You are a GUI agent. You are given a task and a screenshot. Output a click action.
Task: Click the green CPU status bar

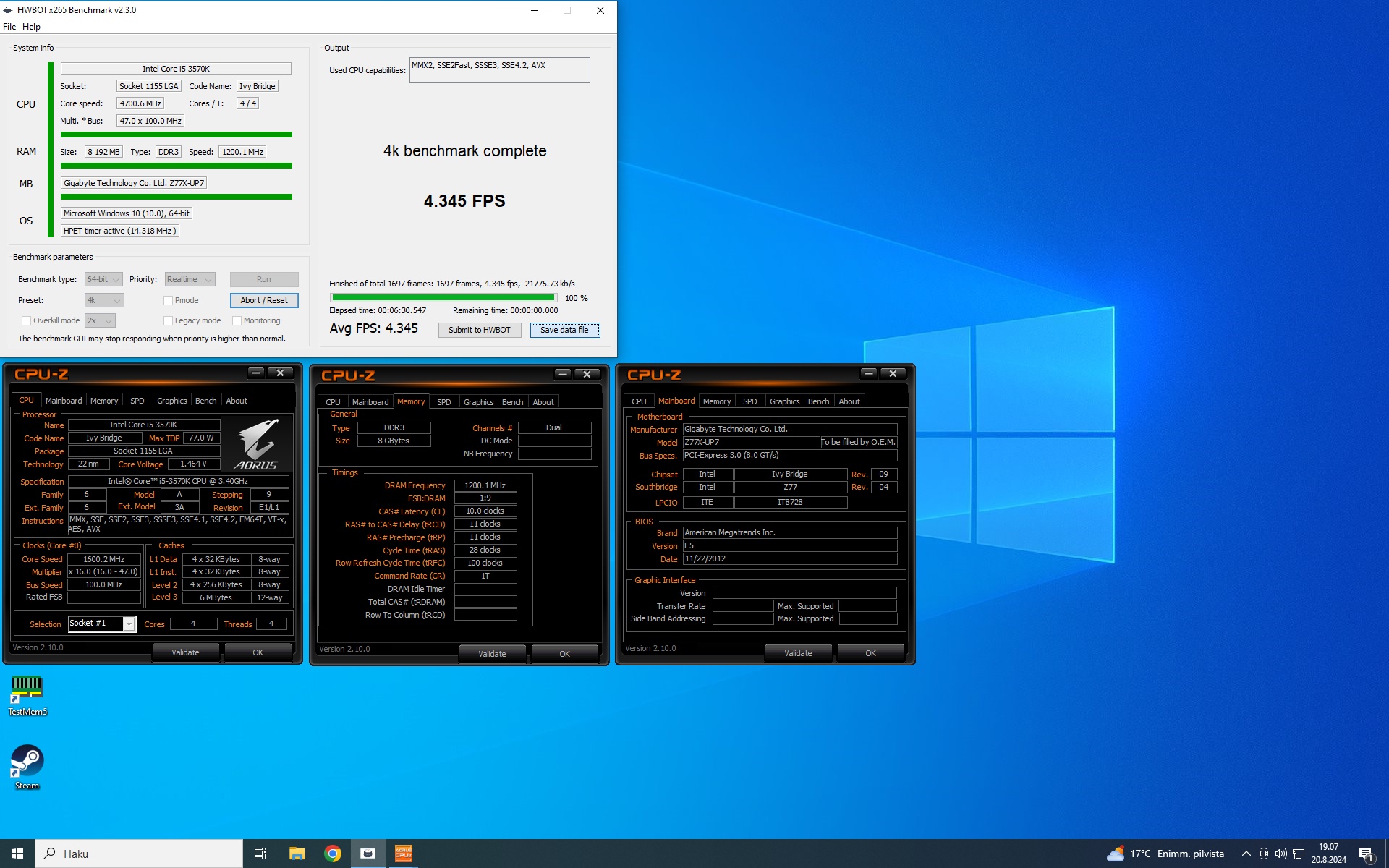point(177,135)
